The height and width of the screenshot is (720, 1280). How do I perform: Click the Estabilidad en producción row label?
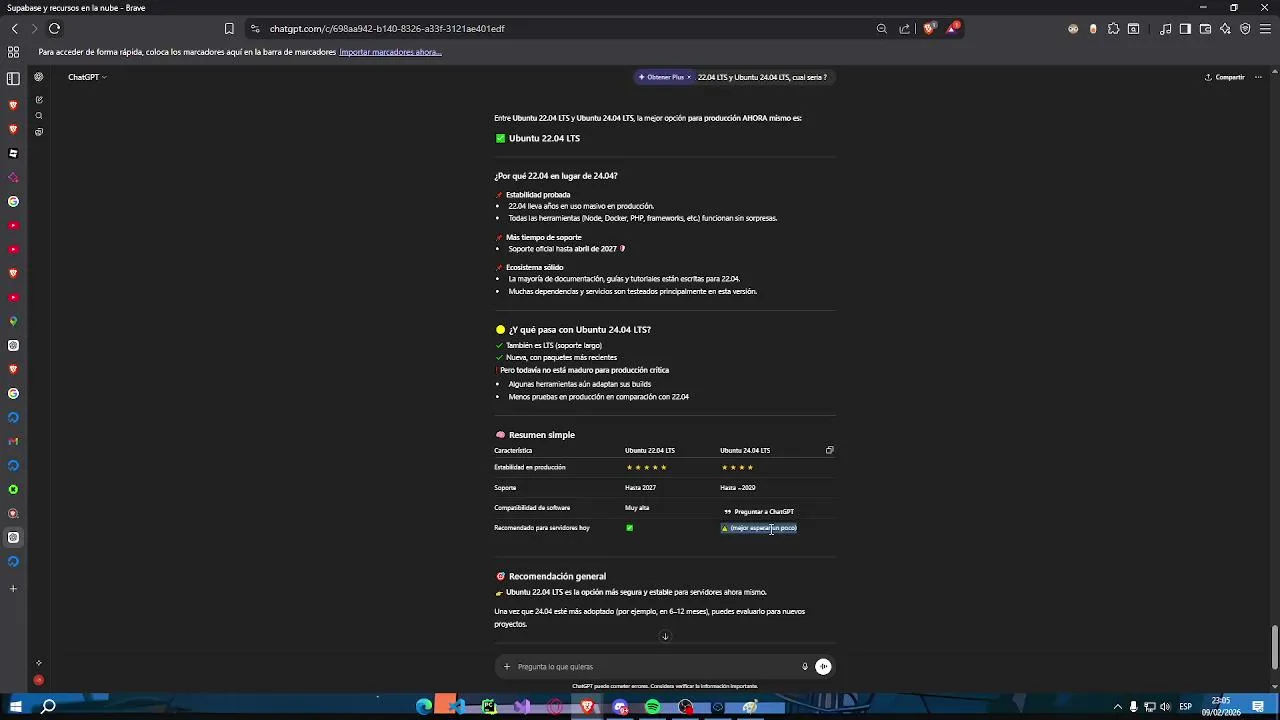[x=530, y=467]
